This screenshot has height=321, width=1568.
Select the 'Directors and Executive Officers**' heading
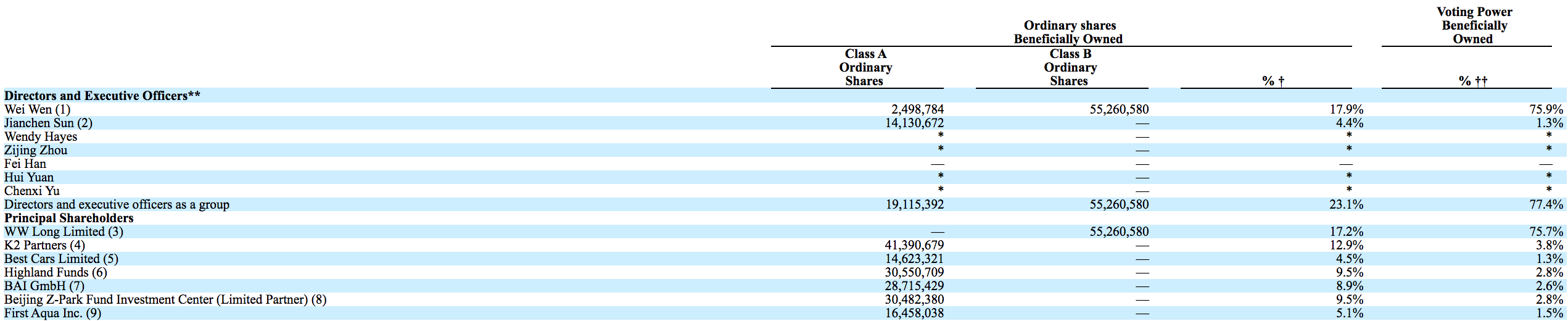click(x=102, y=96)
